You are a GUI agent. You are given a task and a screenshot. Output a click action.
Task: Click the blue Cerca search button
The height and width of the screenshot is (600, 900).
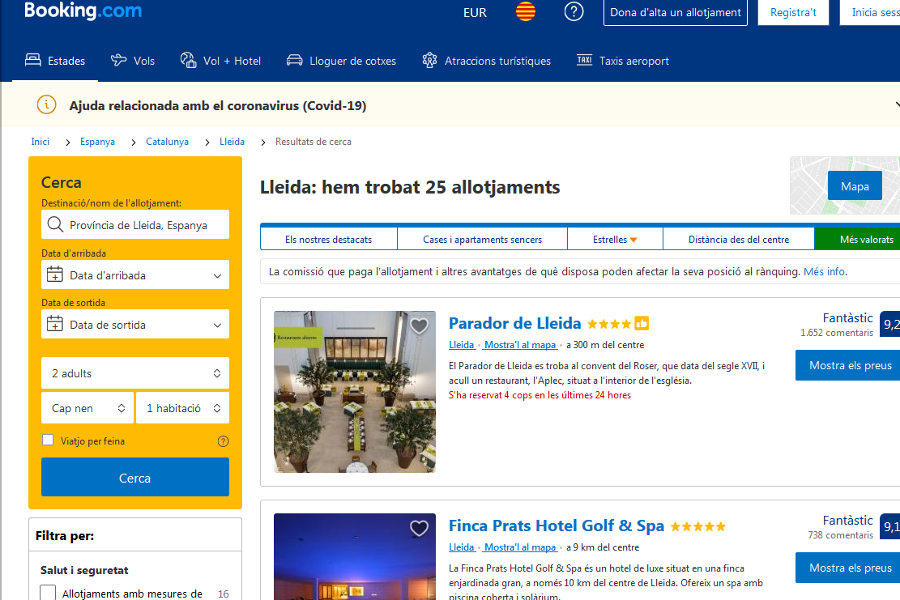(135, 477)
